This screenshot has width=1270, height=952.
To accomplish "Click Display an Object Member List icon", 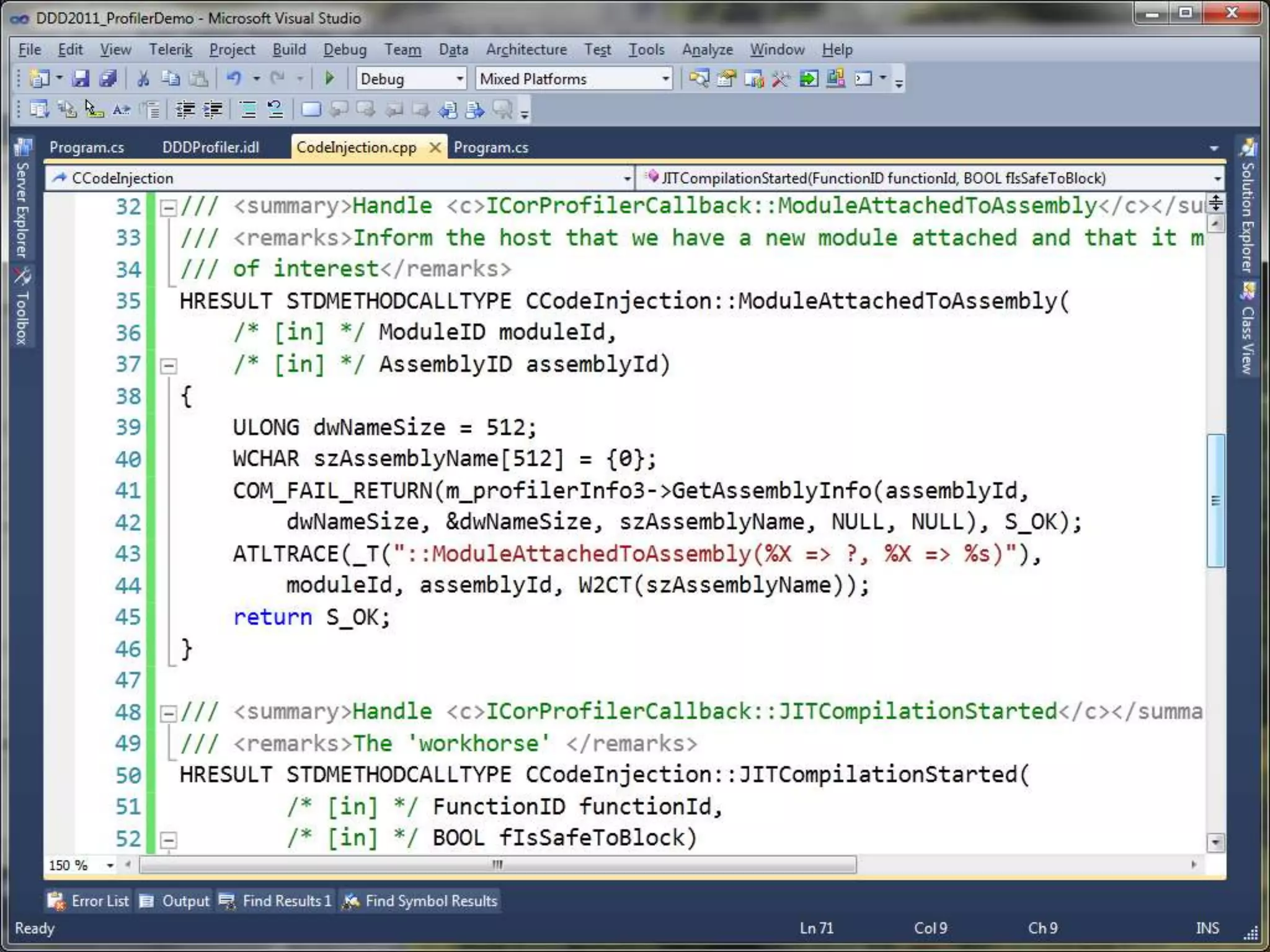I will 40,110.
